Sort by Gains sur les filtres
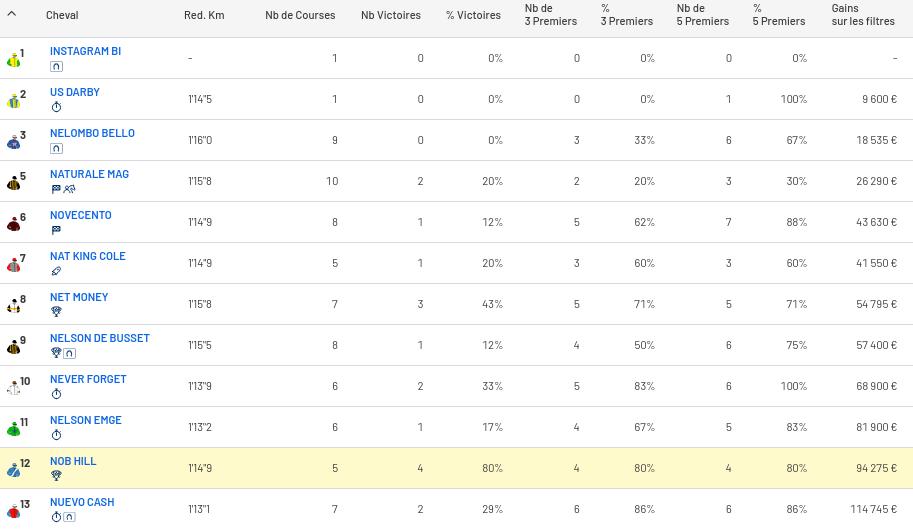913x531 pixels. coord(862,15)
